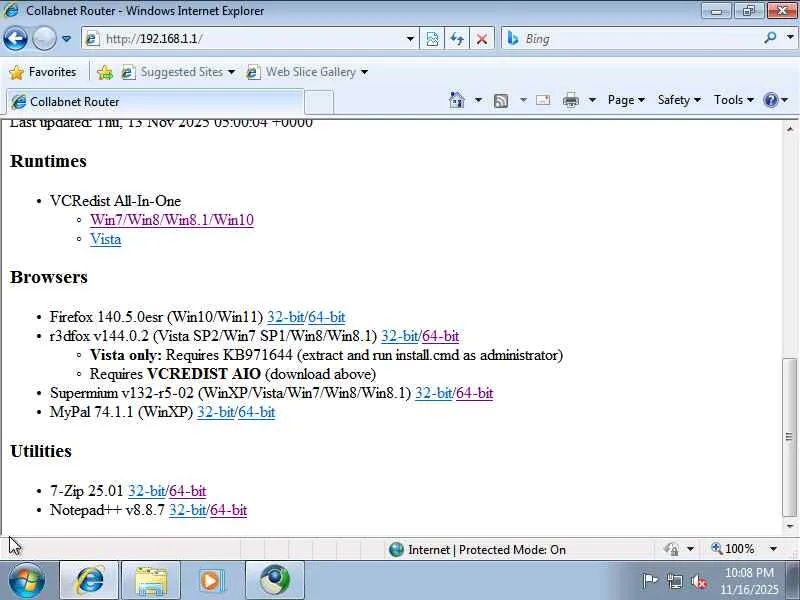
Task: Click the Read Mail icon
Action: 543,100
